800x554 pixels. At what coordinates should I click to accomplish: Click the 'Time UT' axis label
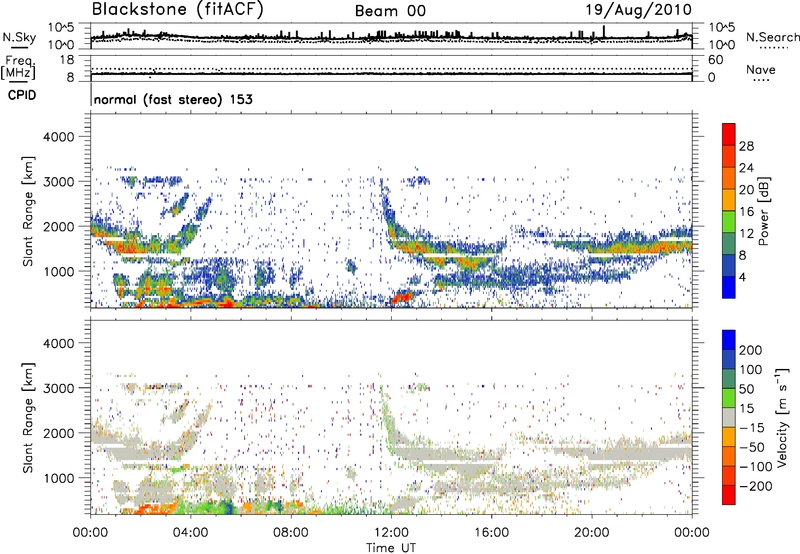pyautogui.click(x=391, y=548)
